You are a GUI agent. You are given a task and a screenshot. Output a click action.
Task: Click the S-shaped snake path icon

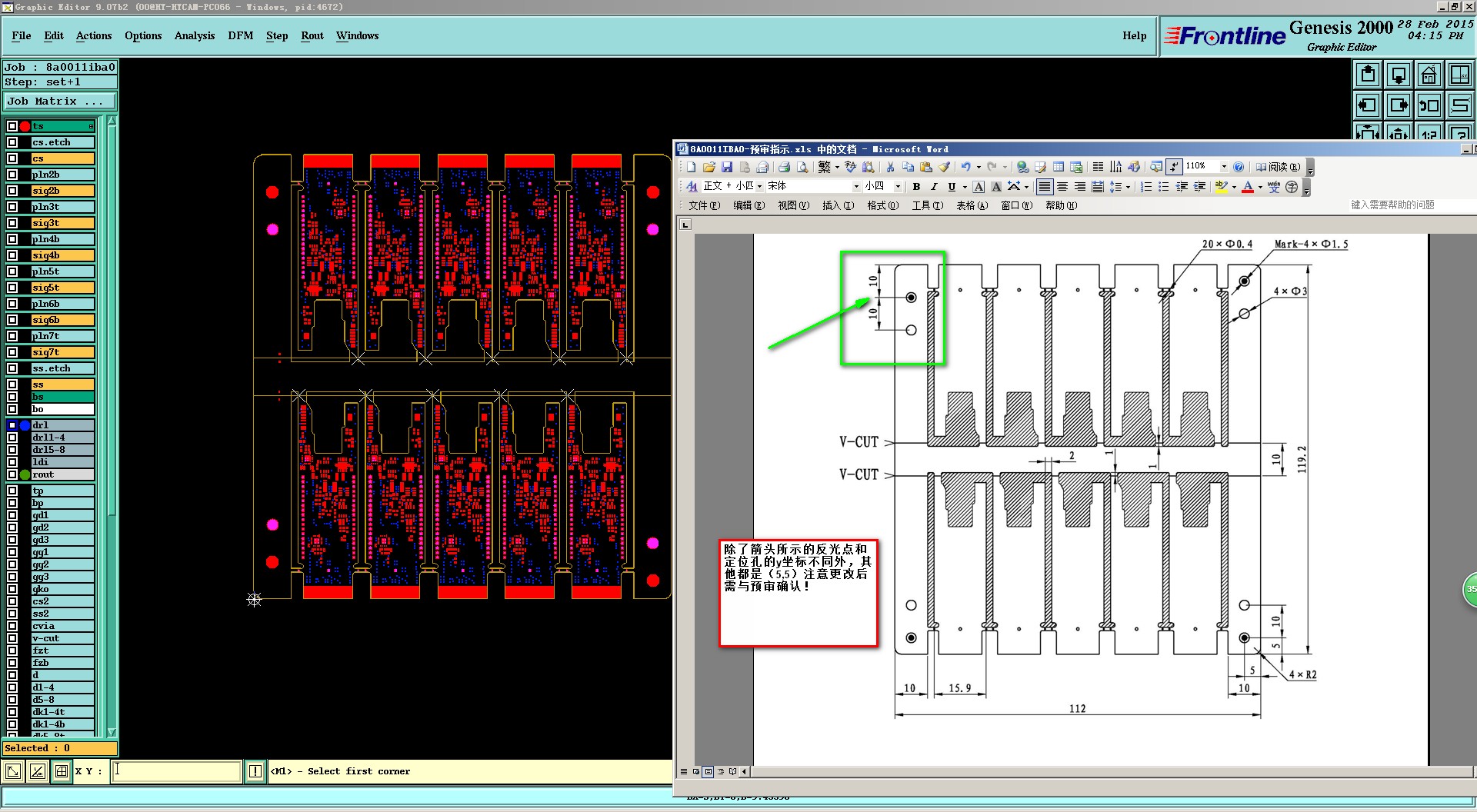[x=1459, y=105]
